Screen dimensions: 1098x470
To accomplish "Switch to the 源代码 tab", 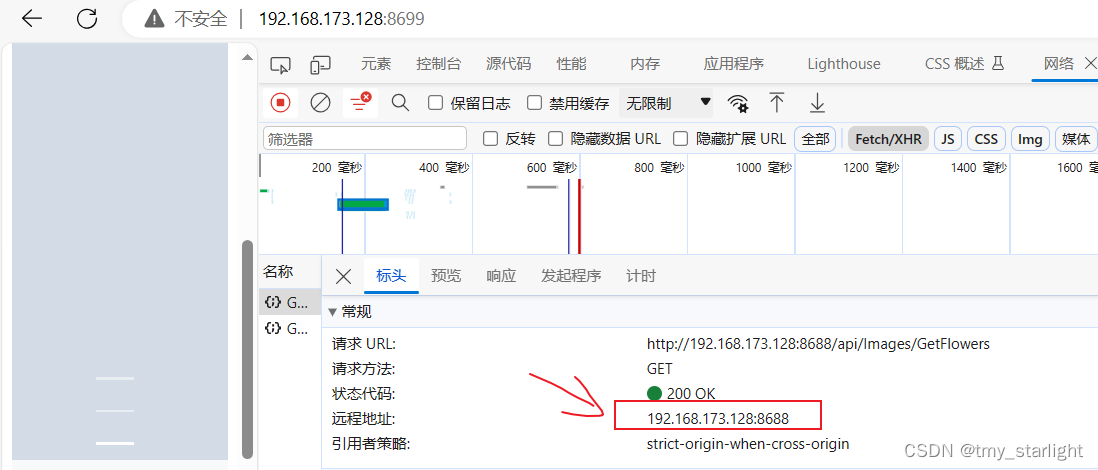I will tap(508, 64).
